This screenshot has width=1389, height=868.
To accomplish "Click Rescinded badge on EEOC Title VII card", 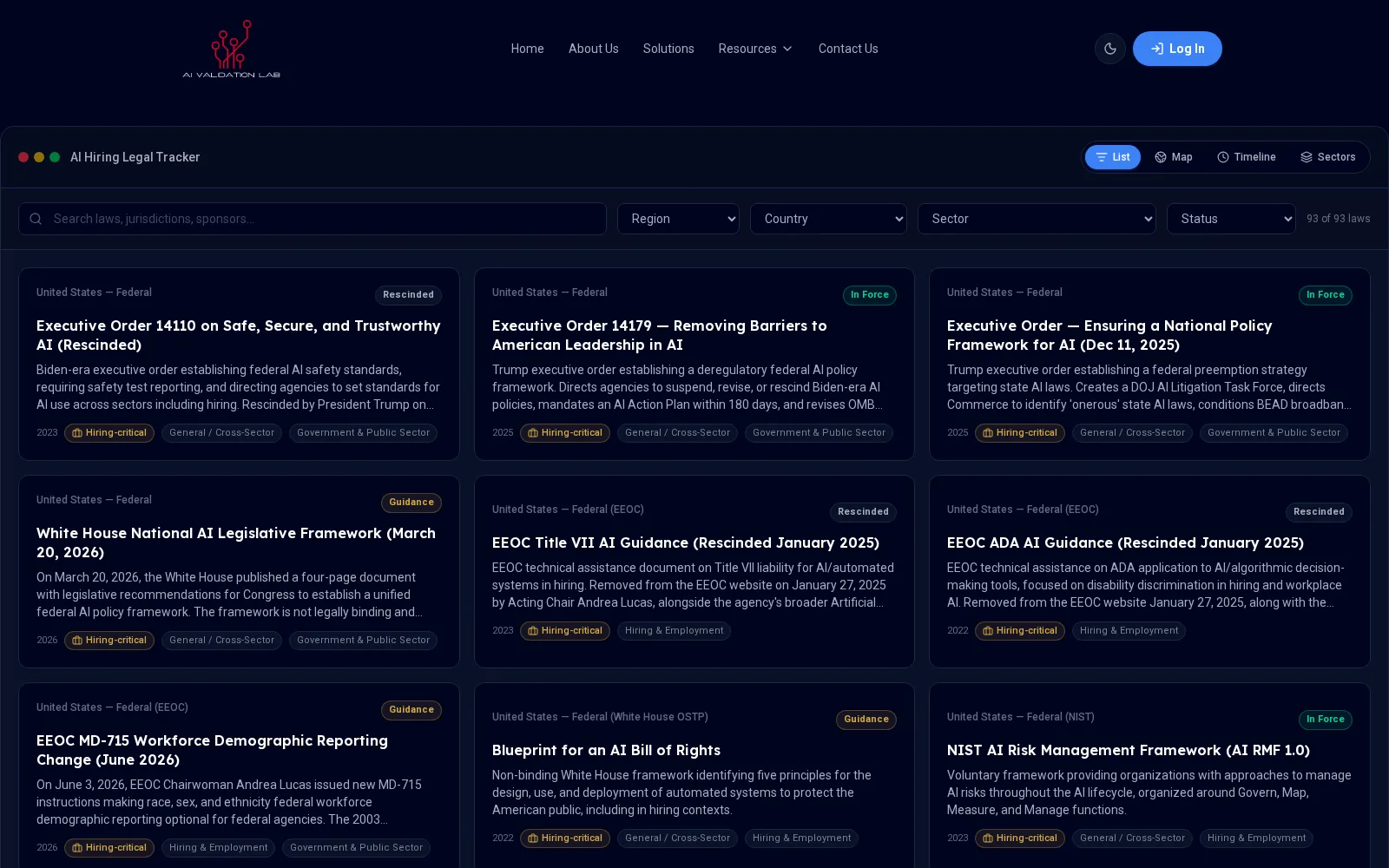I will tap(863, 512).
